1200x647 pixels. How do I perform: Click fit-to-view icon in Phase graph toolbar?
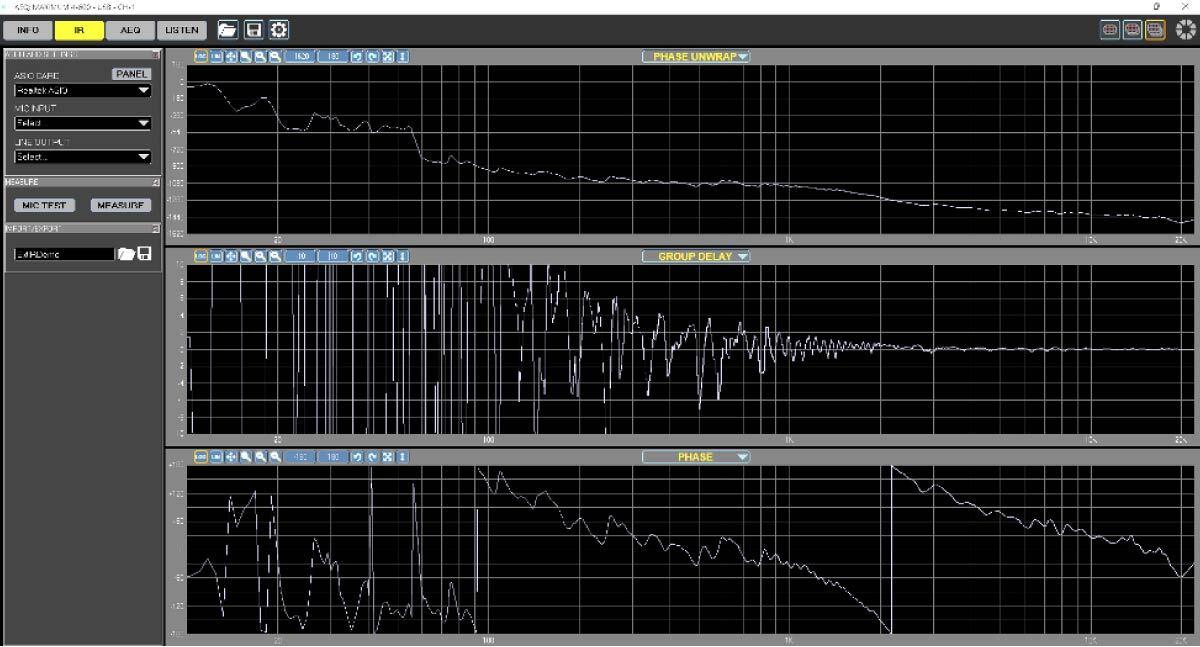click(x=387, y=457)
